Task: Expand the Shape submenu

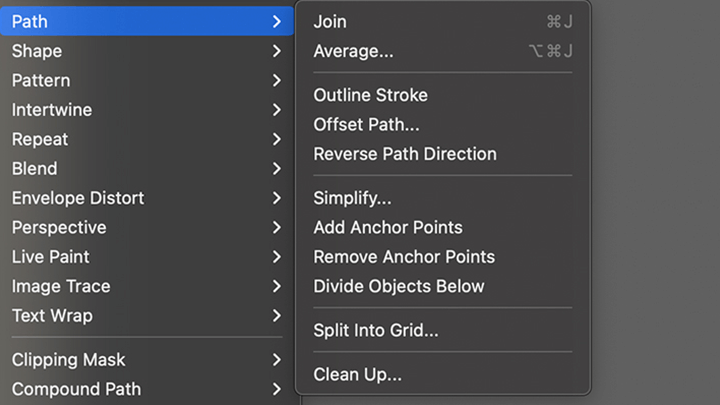Action: (x=147, y=51)
